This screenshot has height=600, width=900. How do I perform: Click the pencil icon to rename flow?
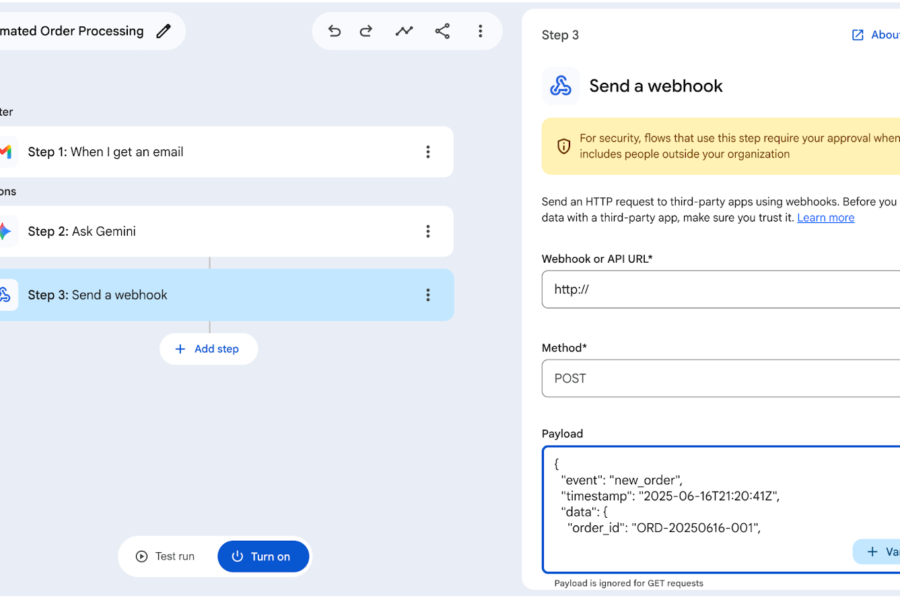pos(164,31)
